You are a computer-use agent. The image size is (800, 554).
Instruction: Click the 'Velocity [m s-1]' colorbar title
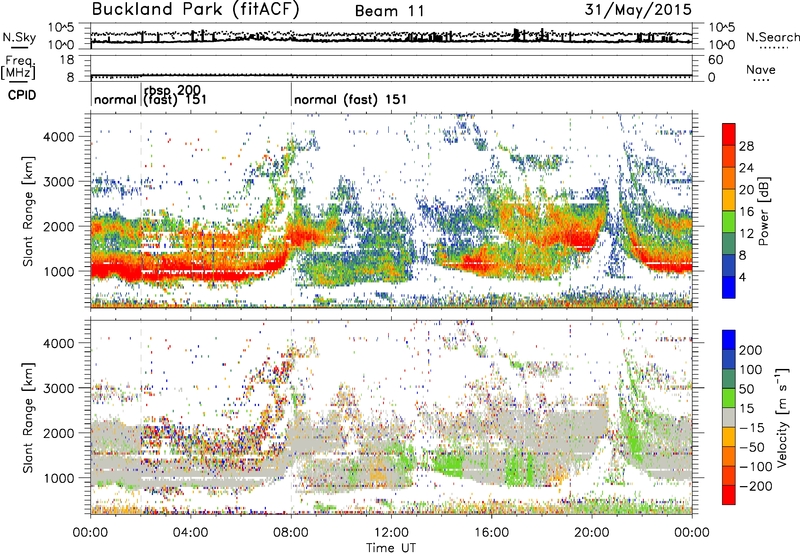782,417
